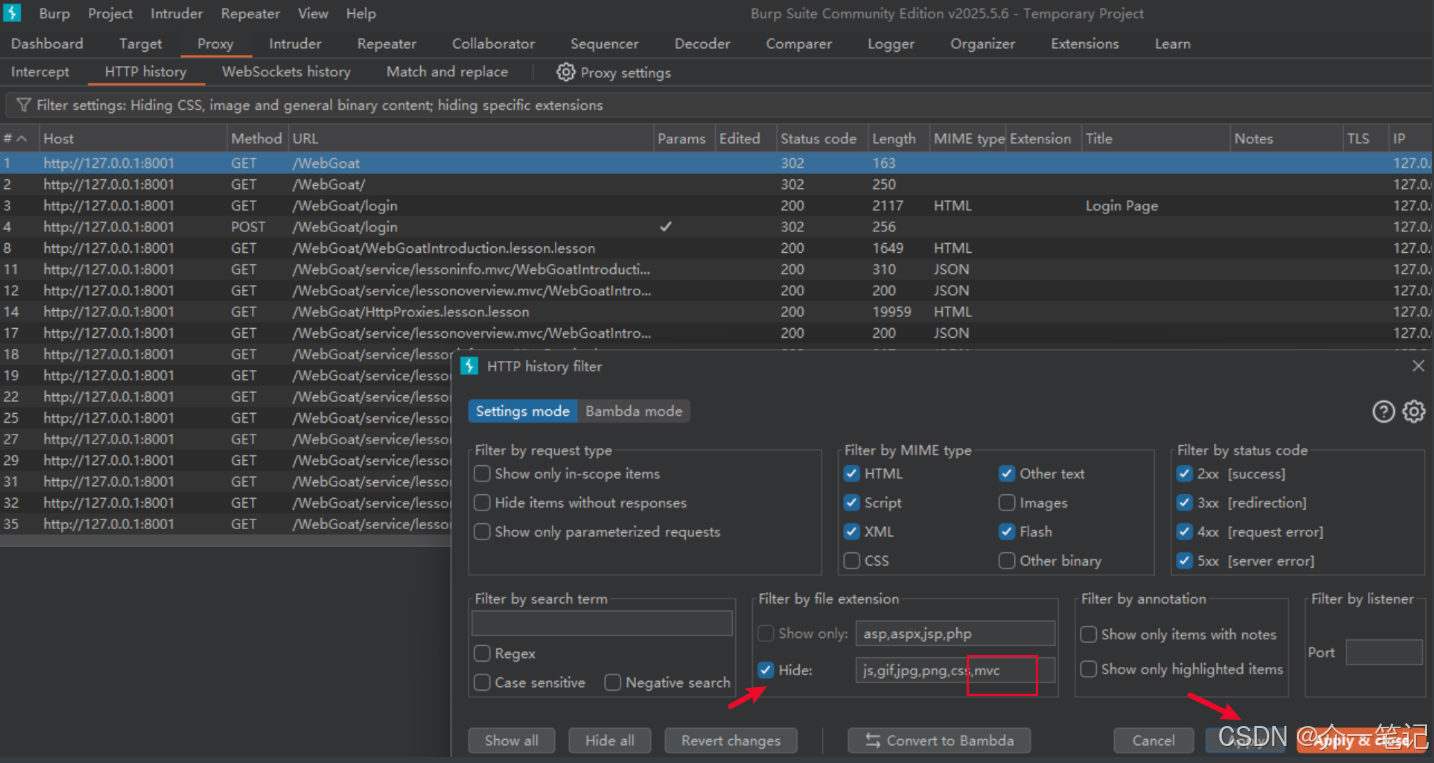
Task: Enable the CSS MIME type filter
Action: [x=852, y=561]
